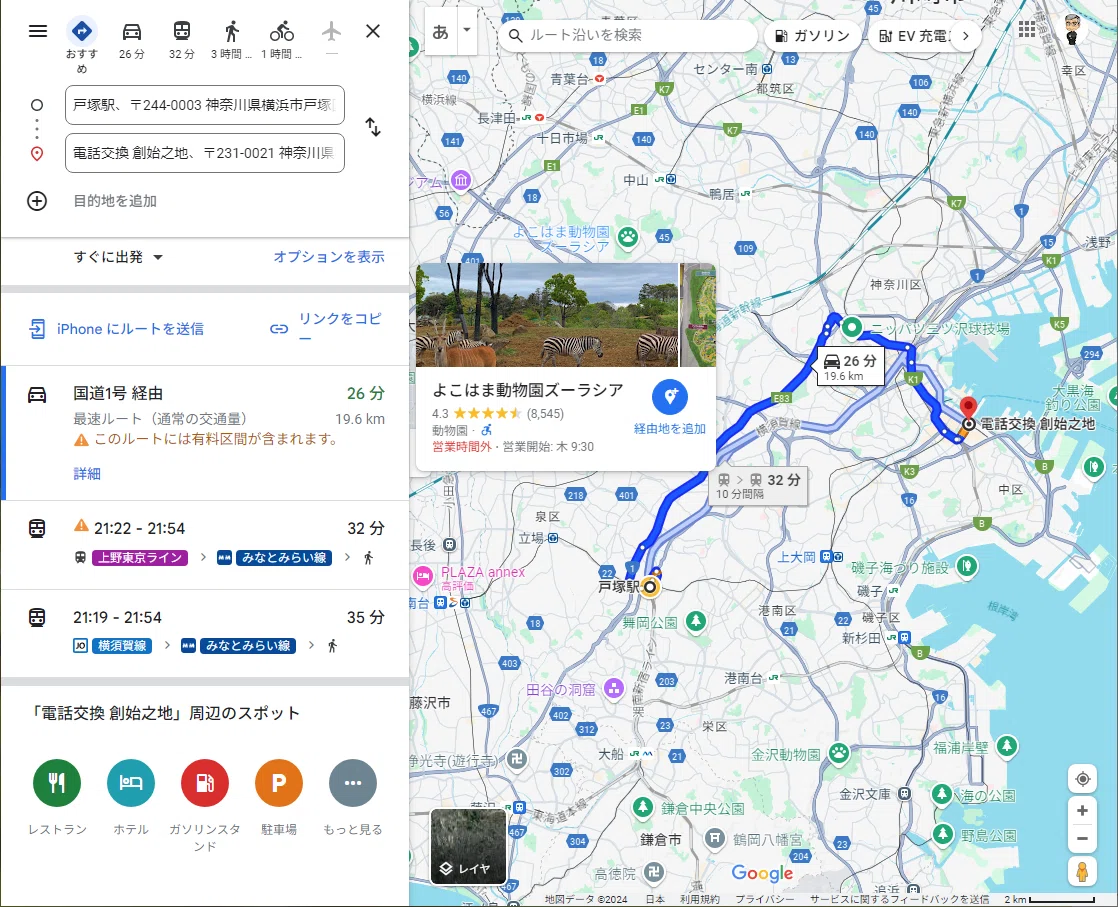Select the 国道1号 経由 driving route
1118x907 pixels.
[x=205, y=433]
